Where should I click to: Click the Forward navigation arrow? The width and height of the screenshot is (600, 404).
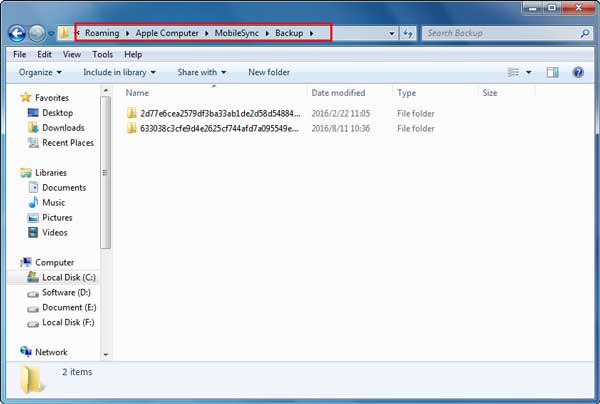pos(37,34)
